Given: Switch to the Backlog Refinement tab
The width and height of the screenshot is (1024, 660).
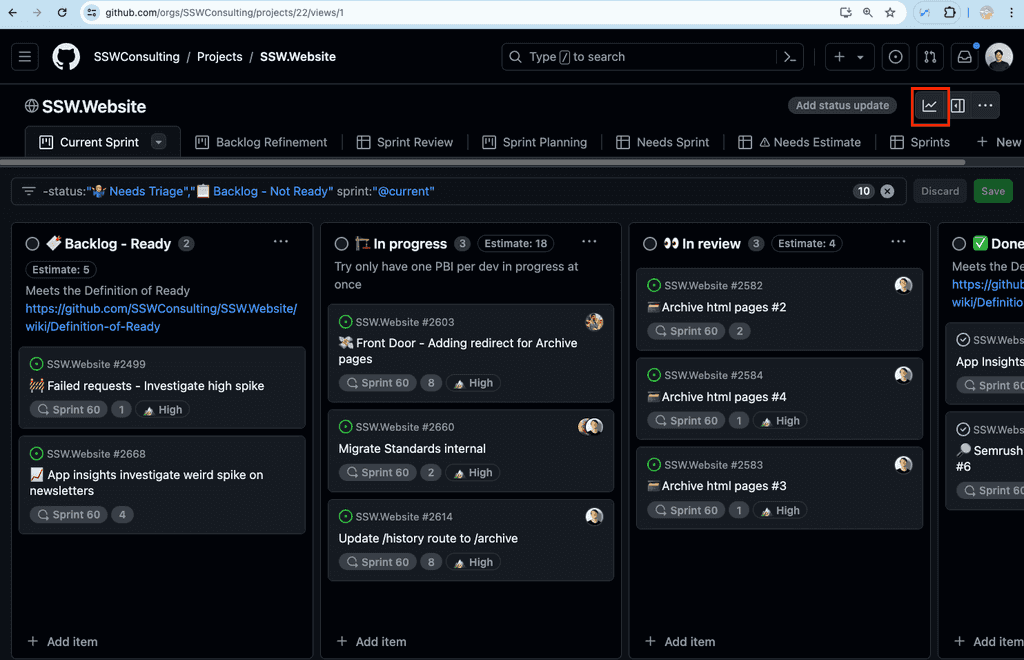Looking at the screenshot, I should (x=261, y=141).
